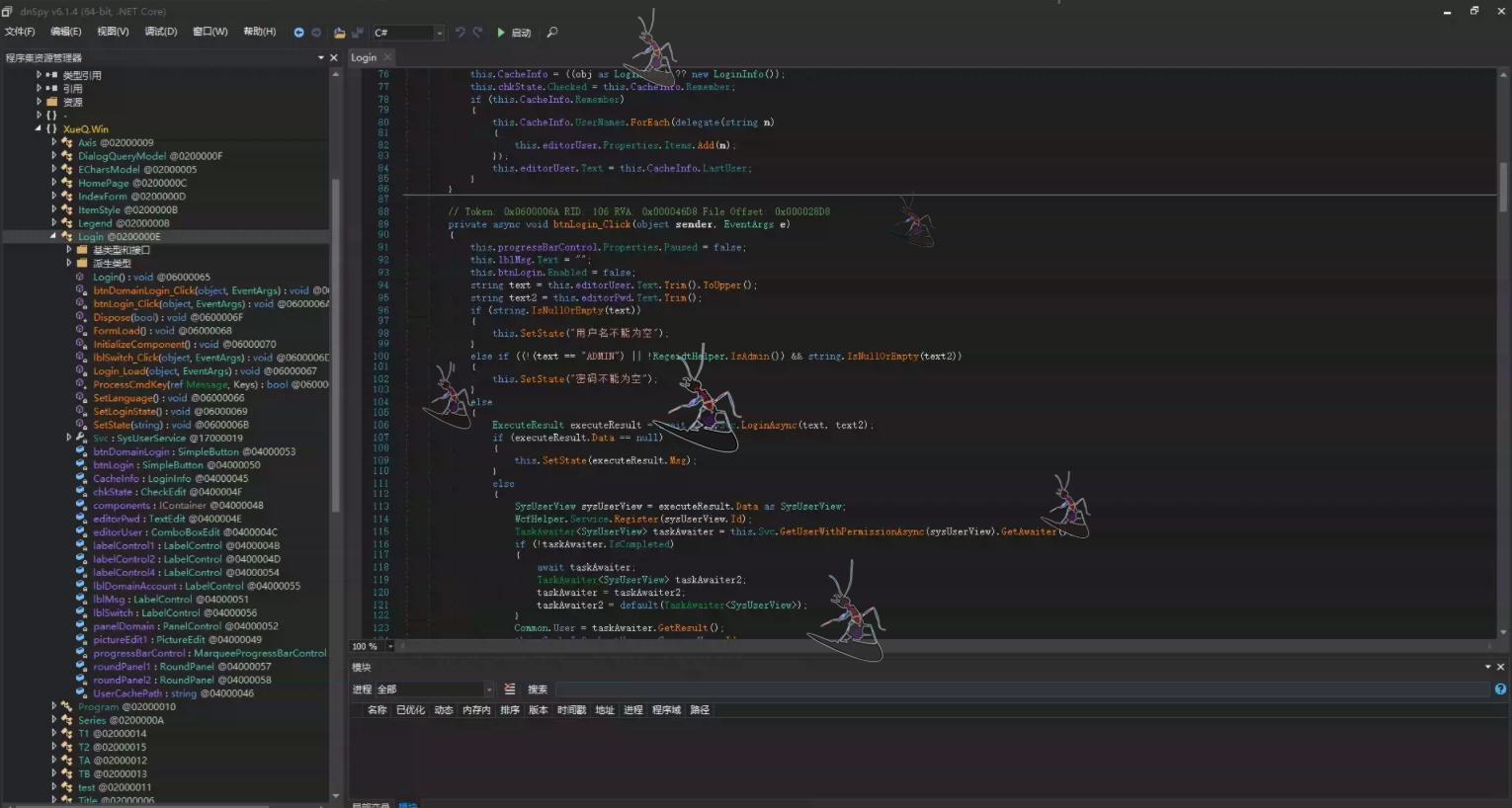Click the list icon beside process dropdown
This screenshot has height=808, width=1512.
(510, 689)
